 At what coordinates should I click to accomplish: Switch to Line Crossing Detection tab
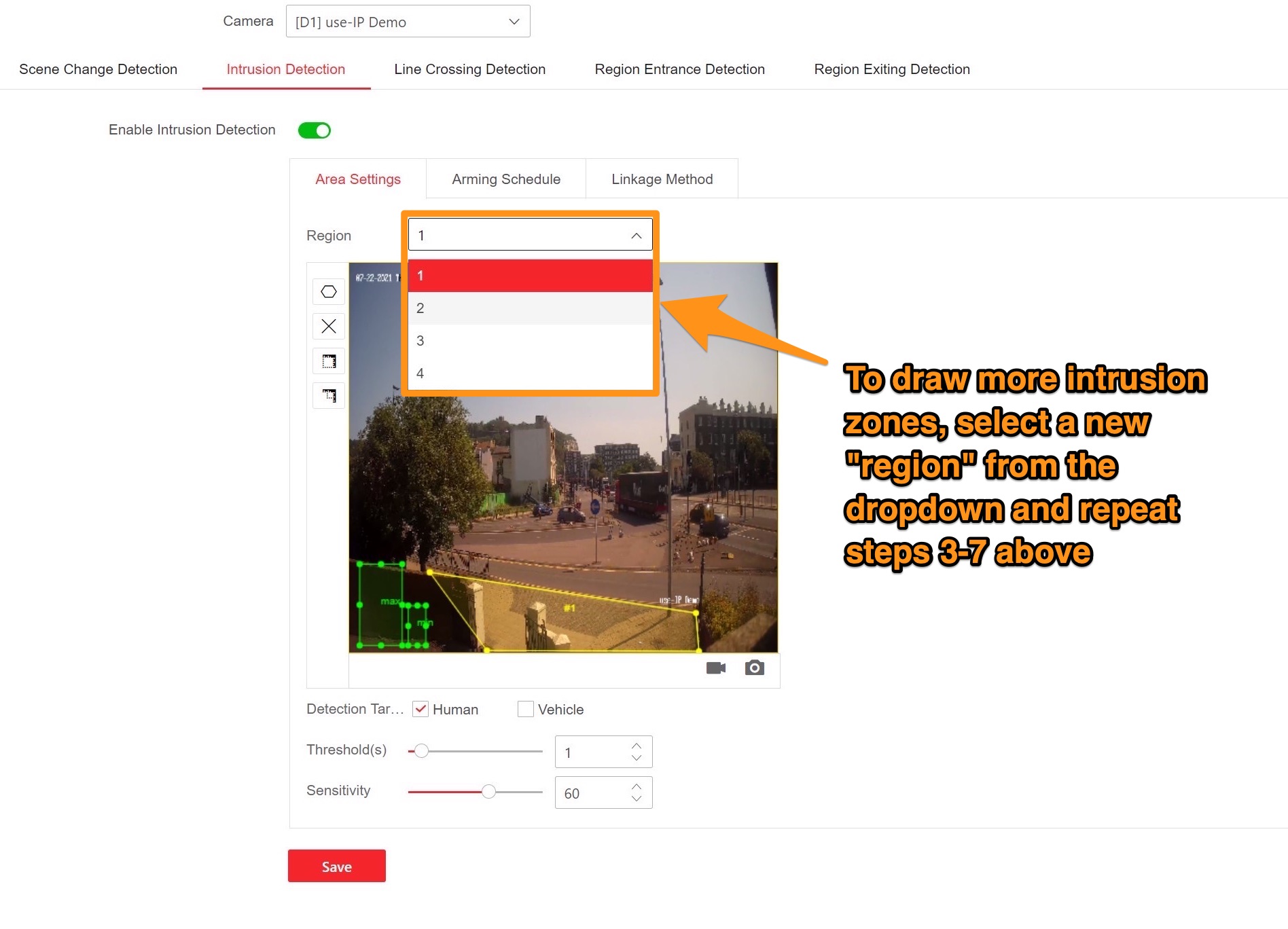pos(469,69)
